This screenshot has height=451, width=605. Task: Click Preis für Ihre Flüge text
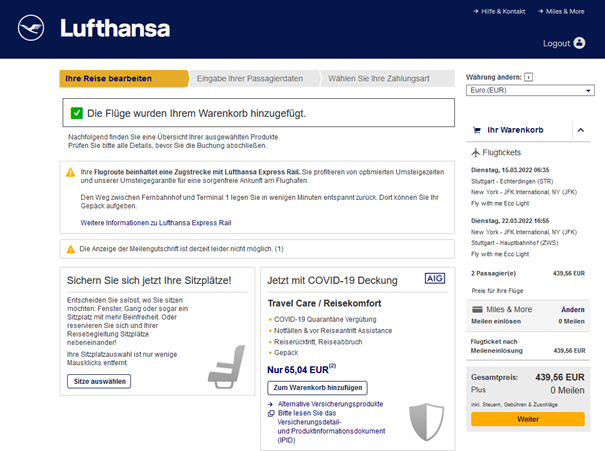click(x=497, y=291)
